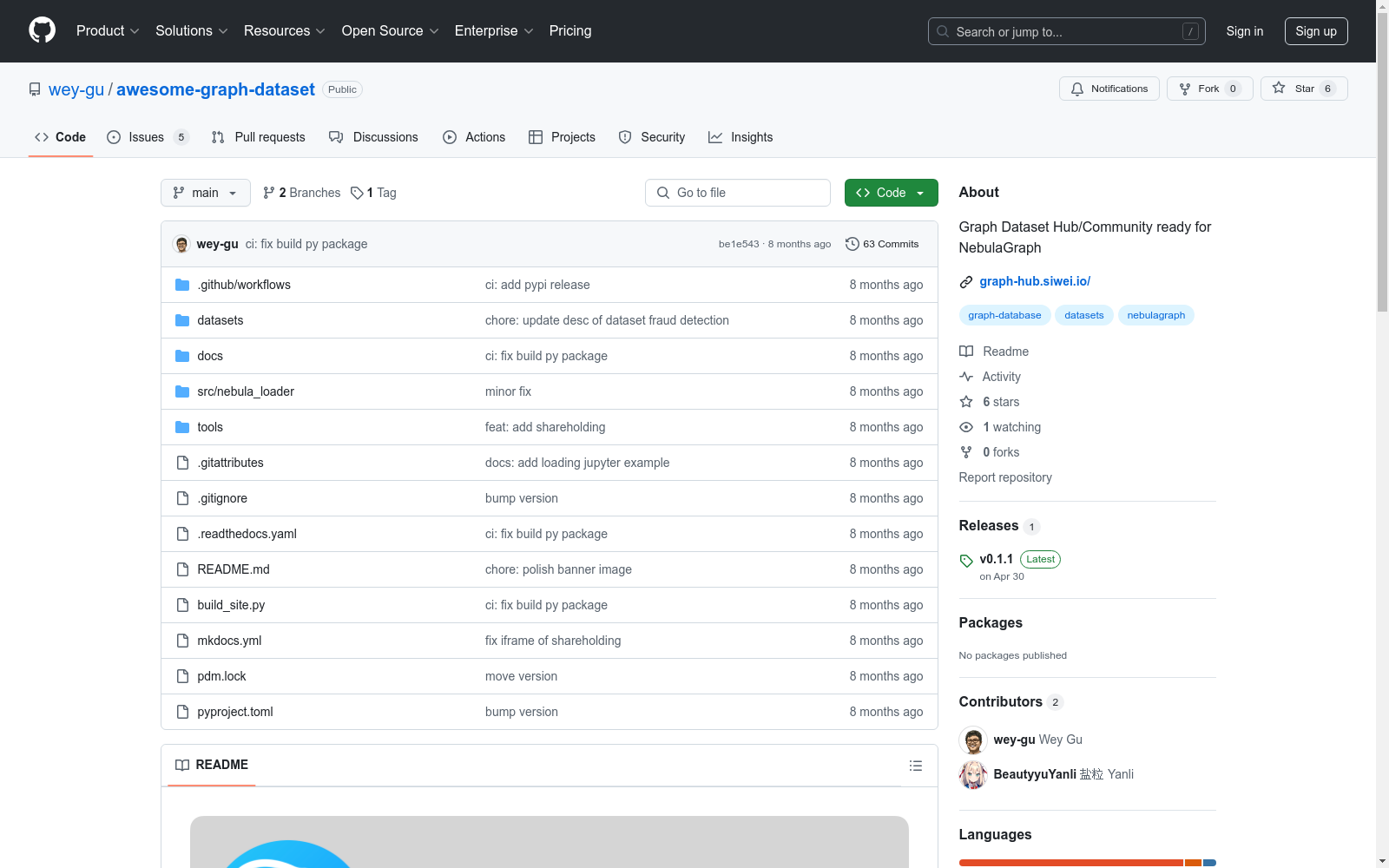View 63 Commits history
Screen dimensions: 1389x868
pyautogui.click(x=882, y=244)
